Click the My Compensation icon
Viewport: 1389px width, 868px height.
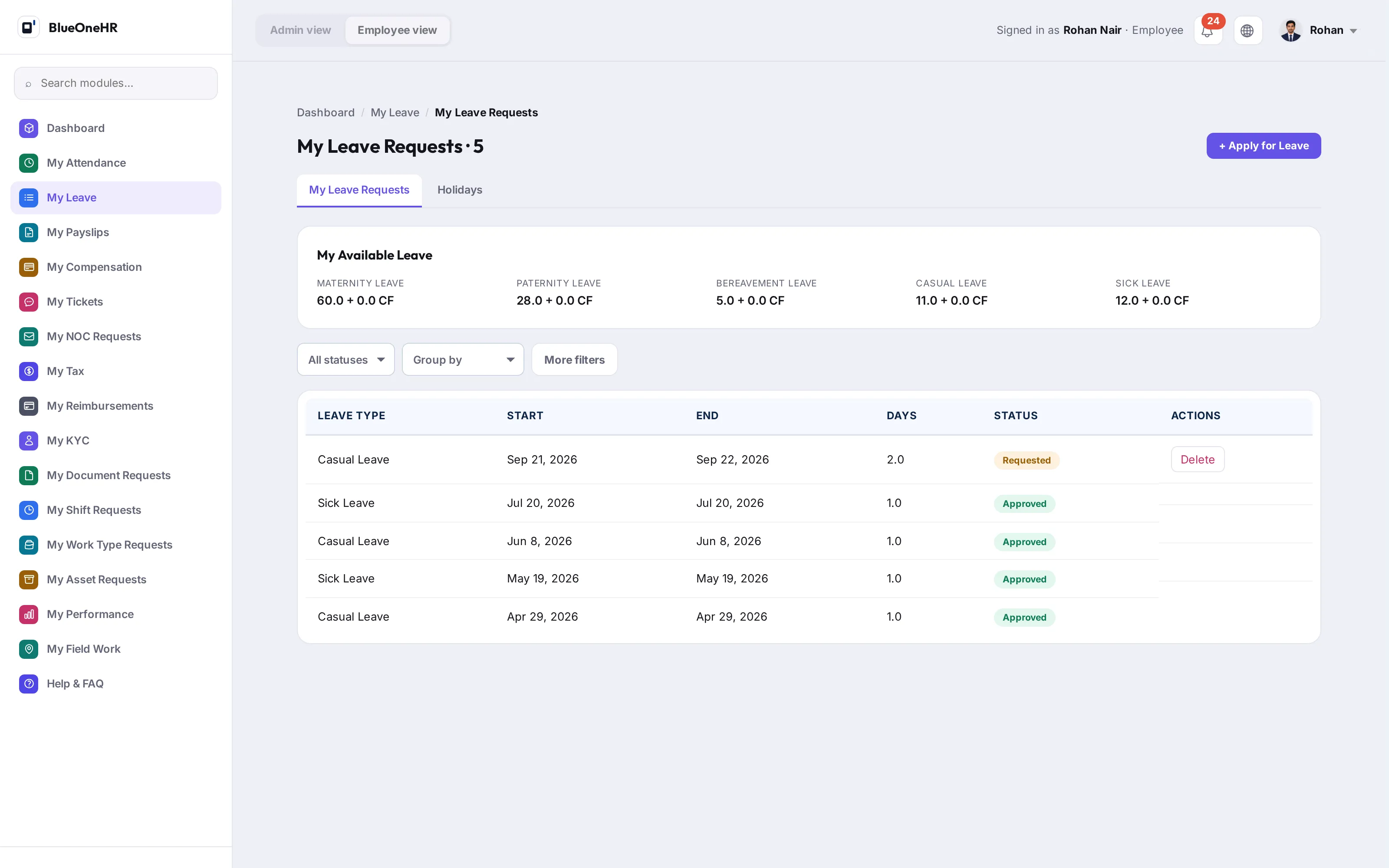(x=29, y=267)
